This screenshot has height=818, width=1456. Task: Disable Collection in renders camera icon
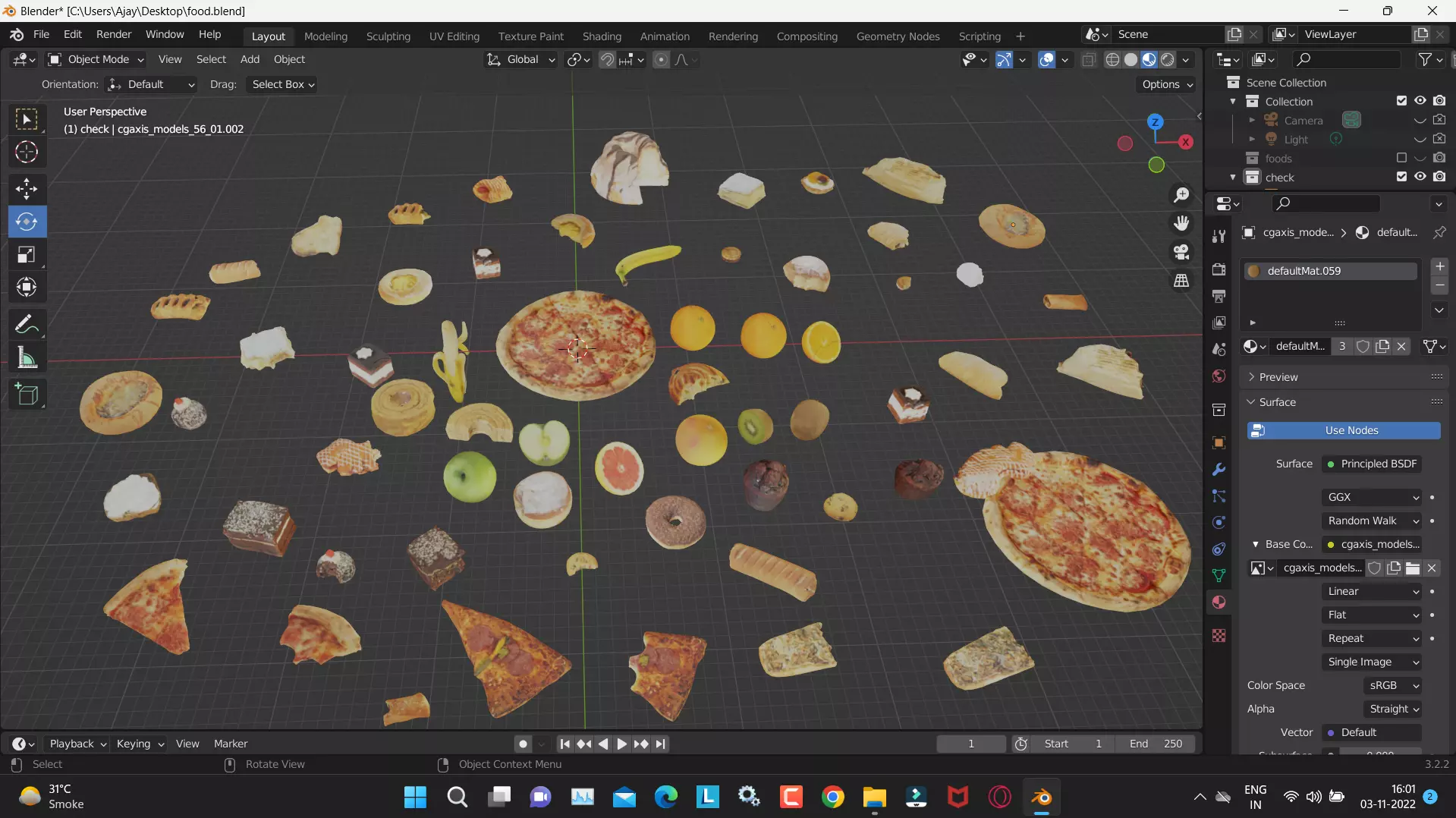click(1439, 101)
